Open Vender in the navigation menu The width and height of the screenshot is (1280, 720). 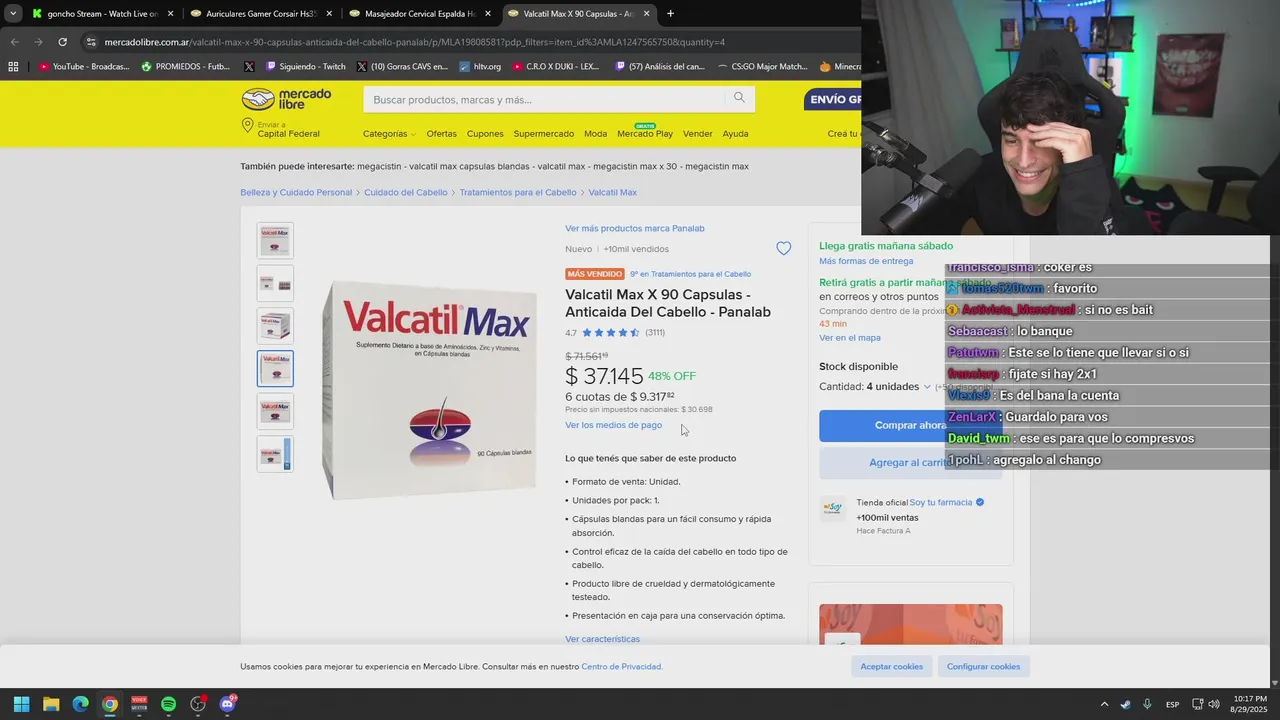coord(698,134)
